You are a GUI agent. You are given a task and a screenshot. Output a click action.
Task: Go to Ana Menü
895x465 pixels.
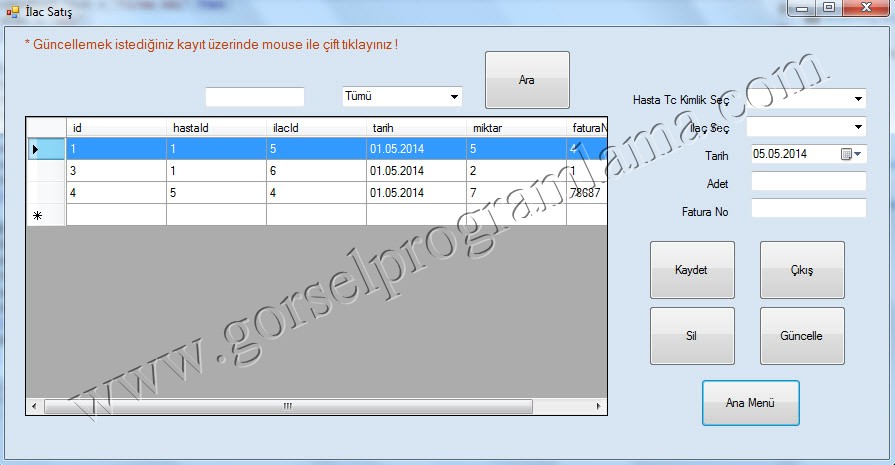tap(750, 403)
